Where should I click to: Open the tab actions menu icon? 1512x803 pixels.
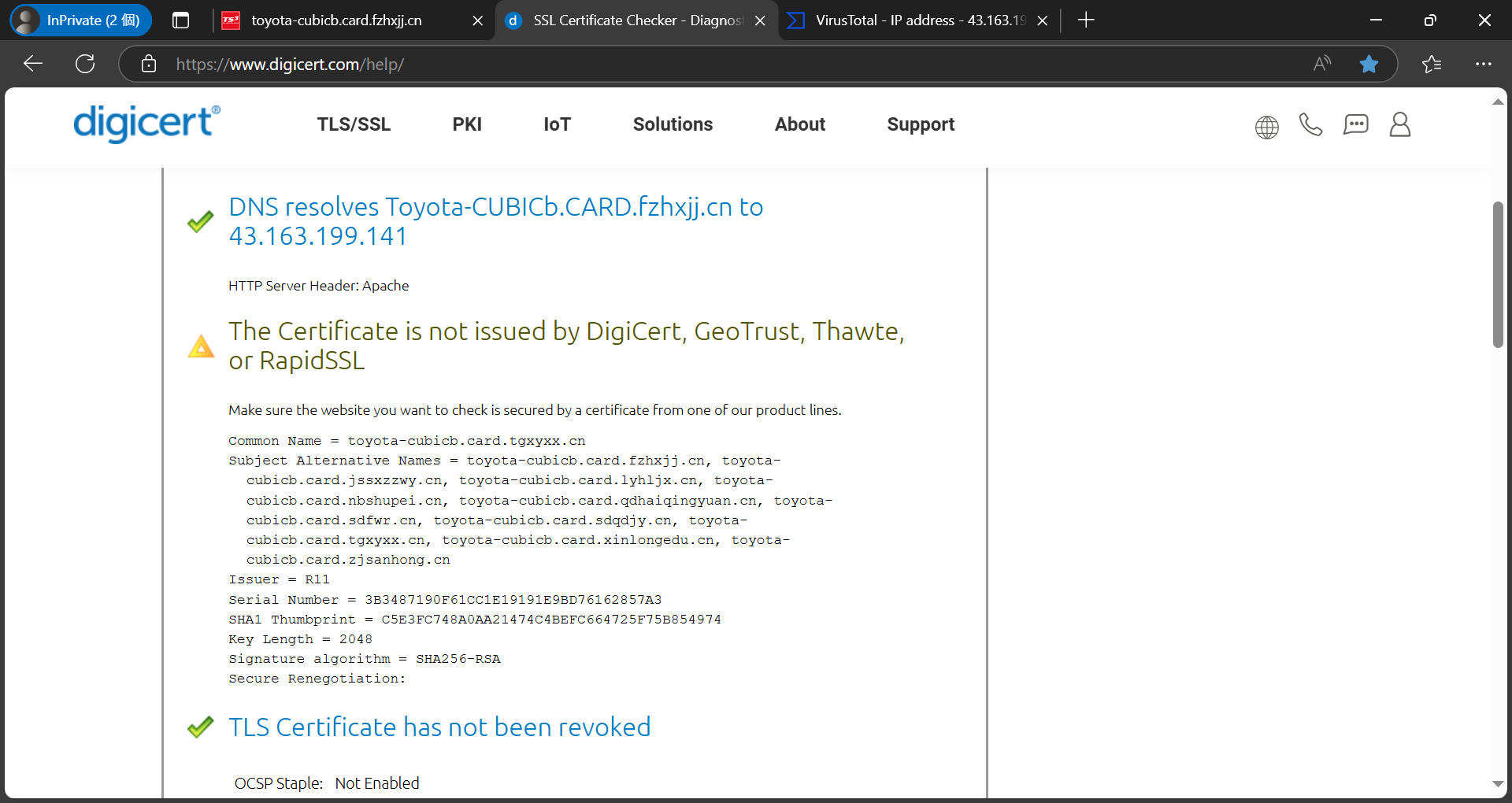click(x=180, y=20)
